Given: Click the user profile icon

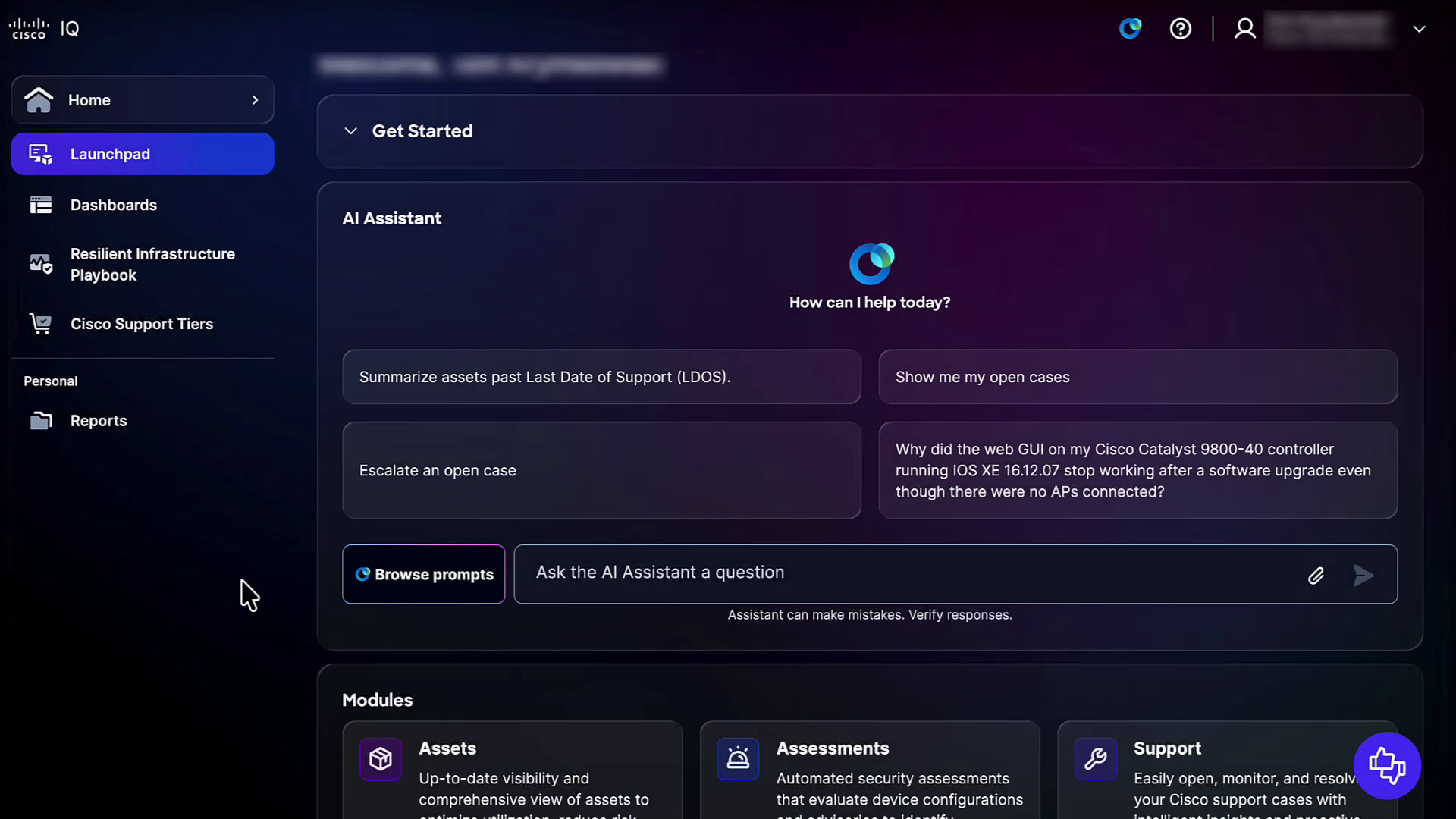Looking at the screenshot, I should click(1244, 29).
